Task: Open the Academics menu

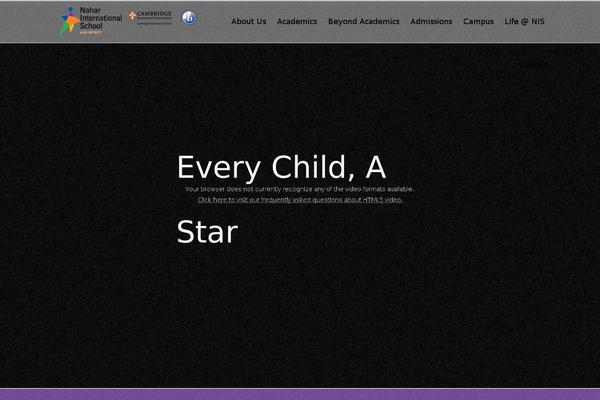Action: click(297, 21)
